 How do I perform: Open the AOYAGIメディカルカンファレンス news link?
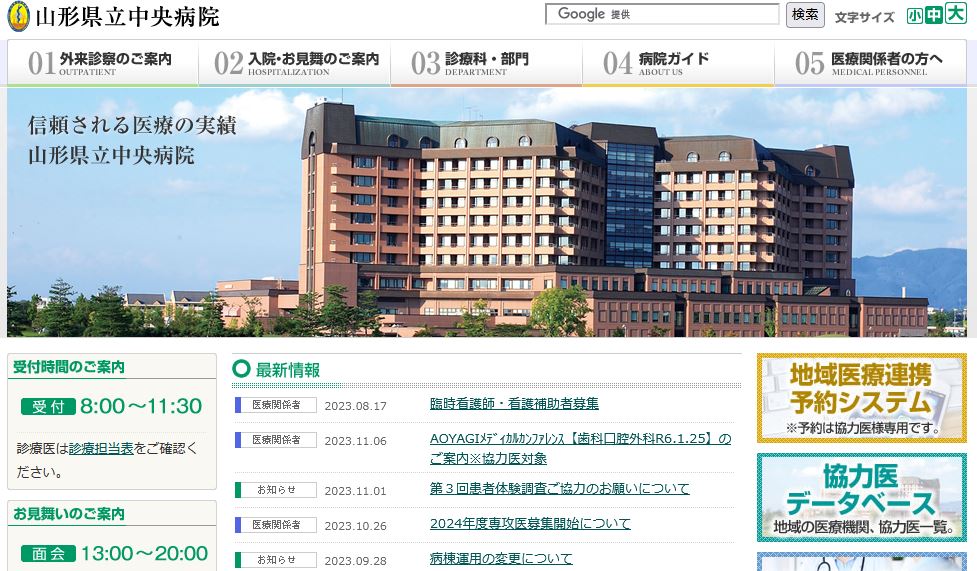click(x=580, y=439)
